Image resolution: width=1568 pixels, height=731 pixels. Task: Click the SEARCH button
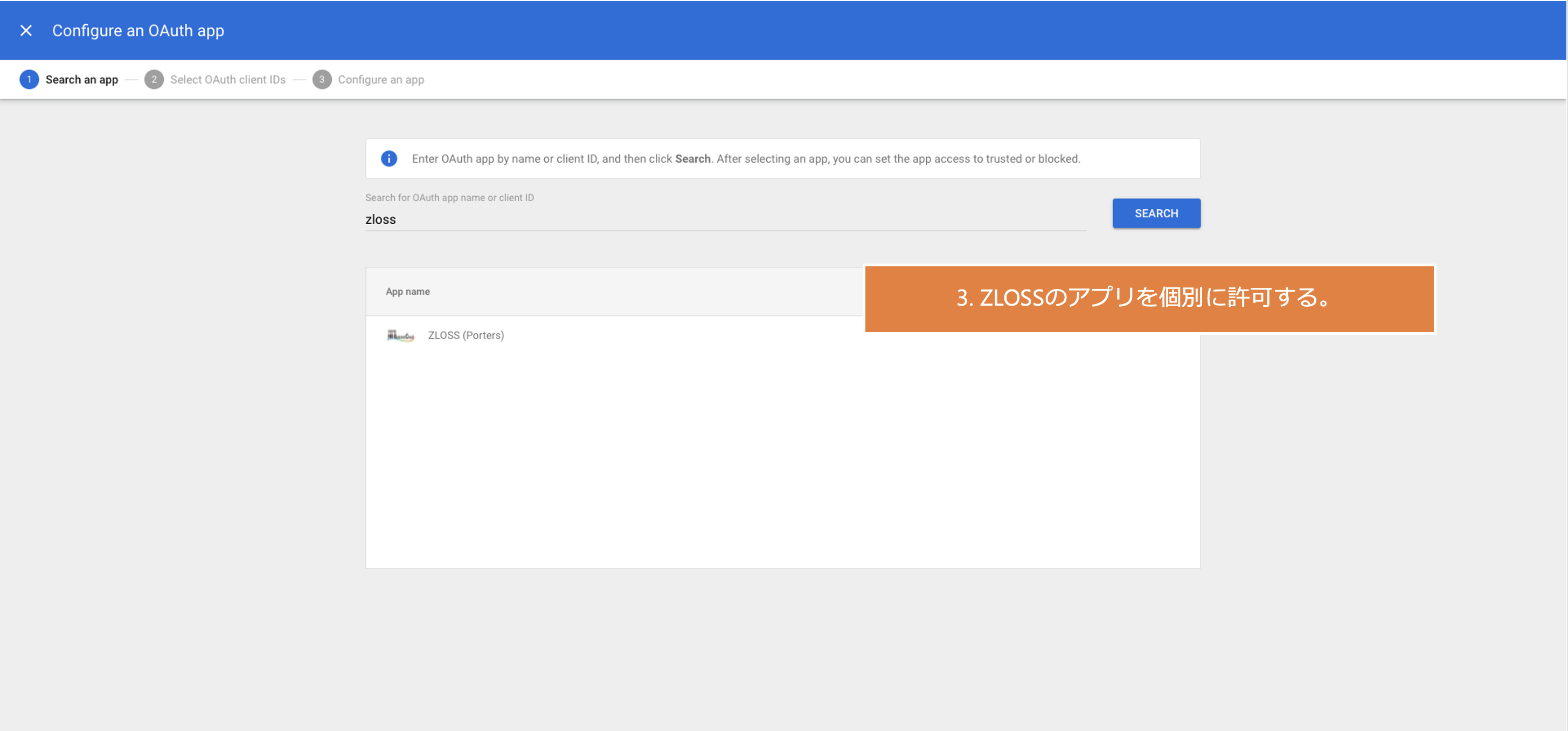point(1156,214)
